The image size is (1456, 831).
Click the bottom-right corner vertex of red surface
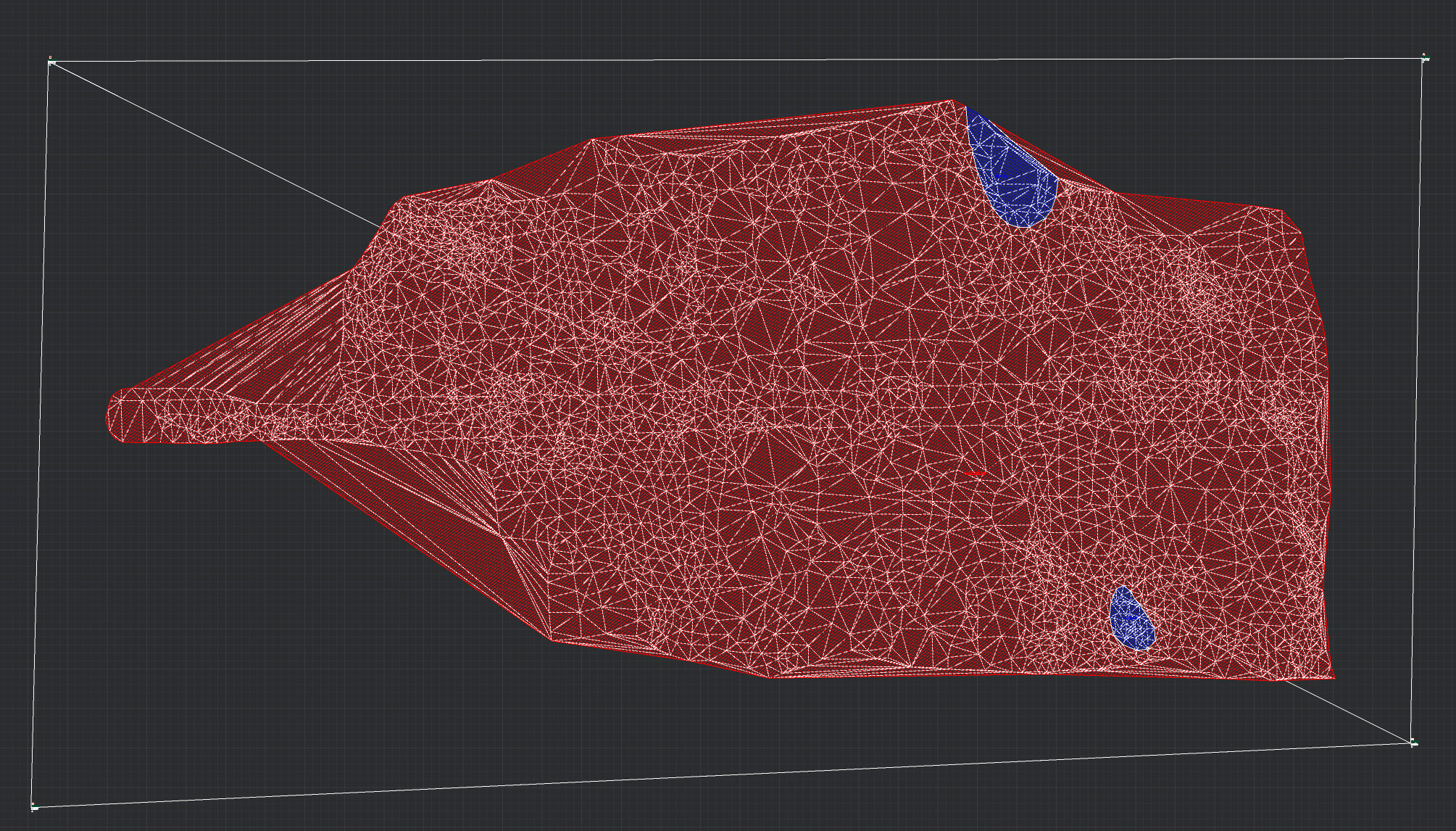[x=1334, y=678]
